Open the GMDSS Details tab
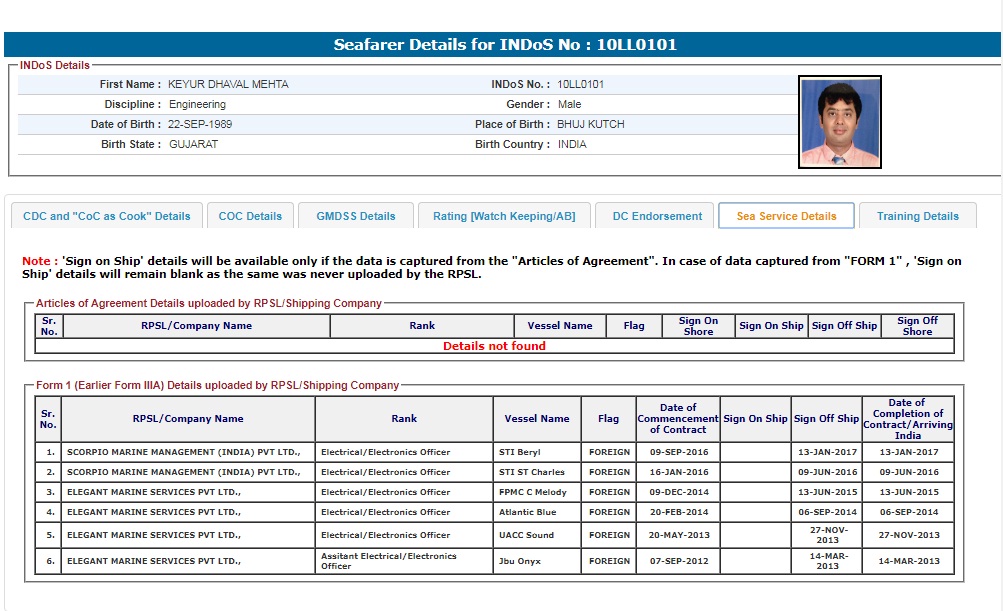This screenshot has width=1003, height=611. pos(356,216)
